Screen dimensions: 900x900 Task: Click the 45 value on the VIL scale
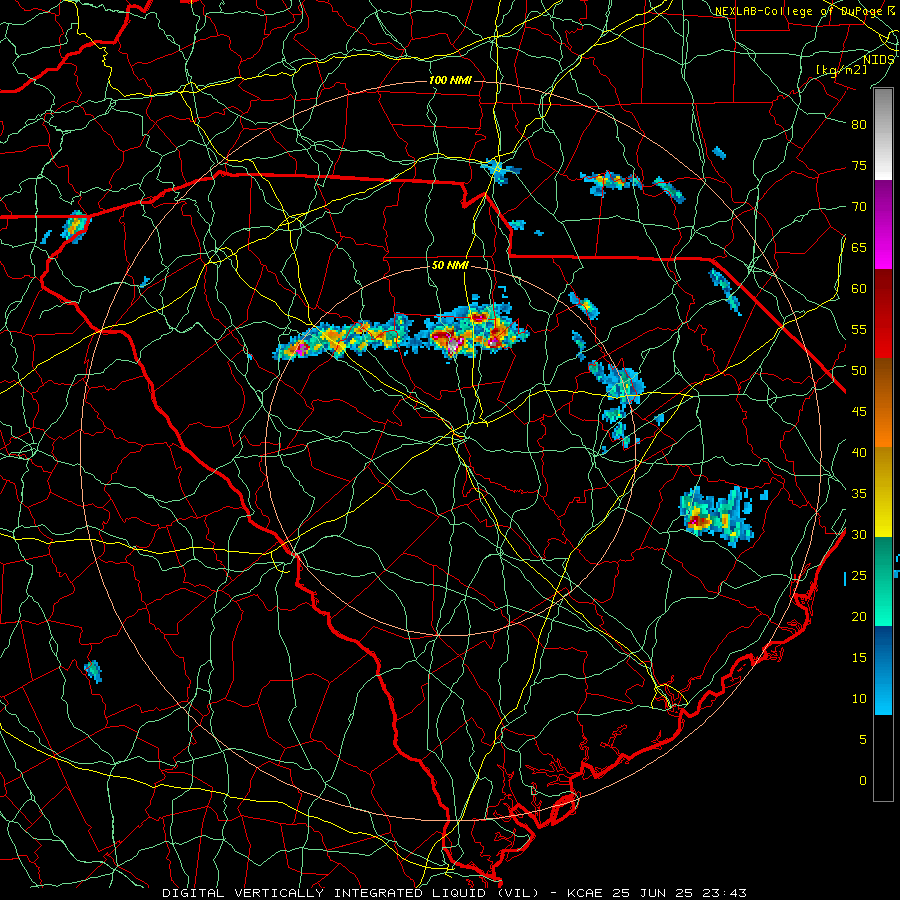click(859, 412)
